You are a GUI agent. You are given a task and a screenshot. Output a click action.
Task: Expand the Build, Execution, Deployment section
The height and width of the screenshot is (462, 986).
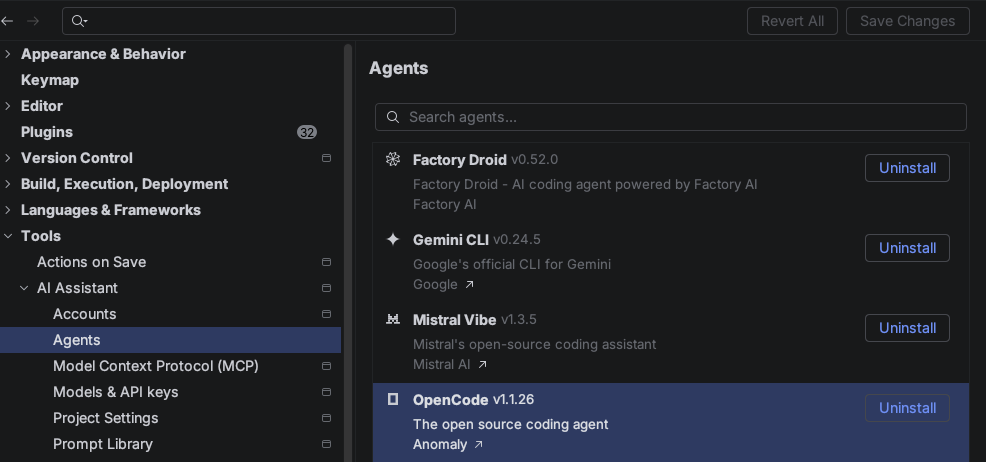pos(8,184)
